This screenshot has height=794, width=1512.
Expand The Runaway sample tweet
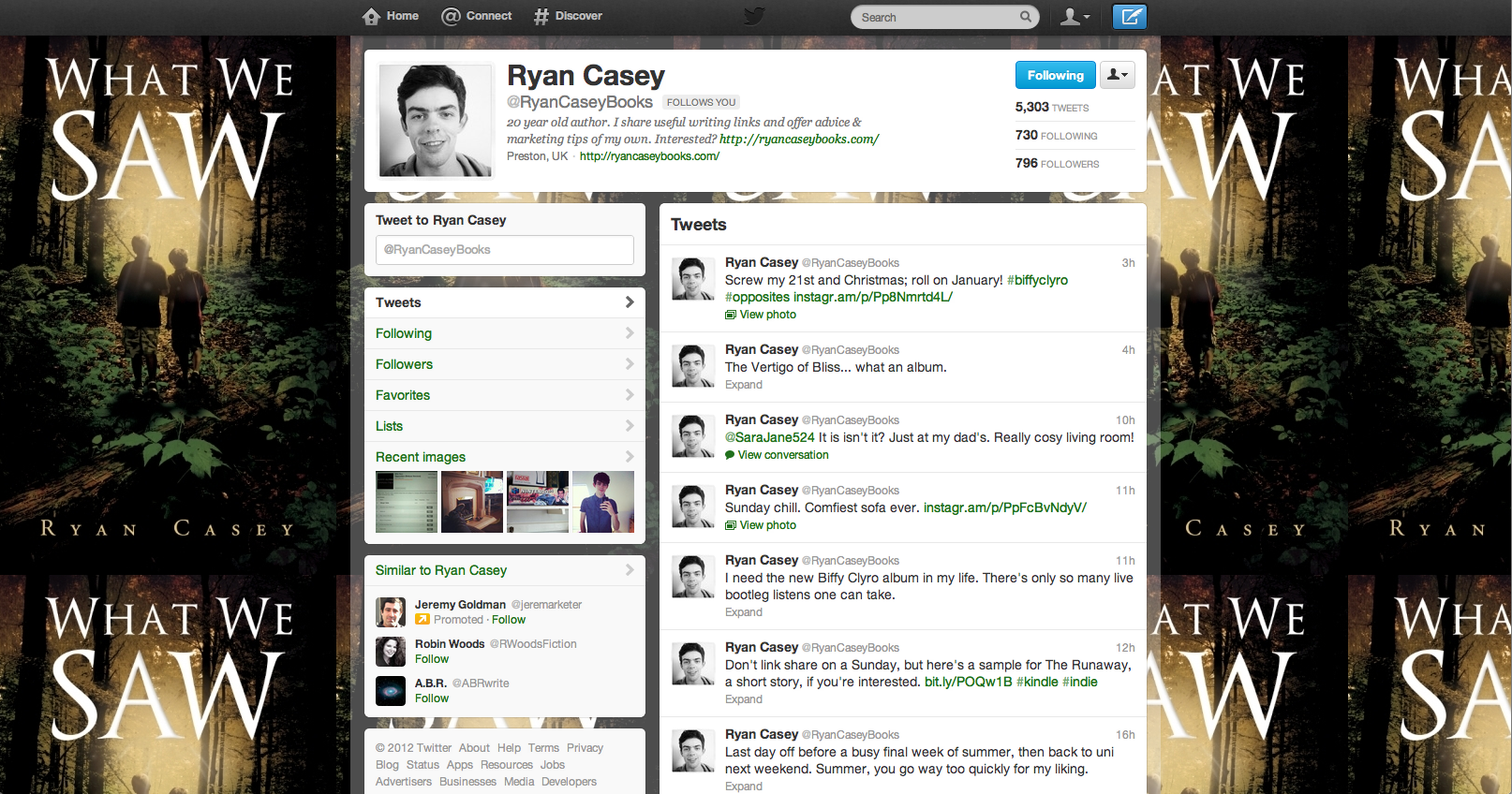point(744,699)
